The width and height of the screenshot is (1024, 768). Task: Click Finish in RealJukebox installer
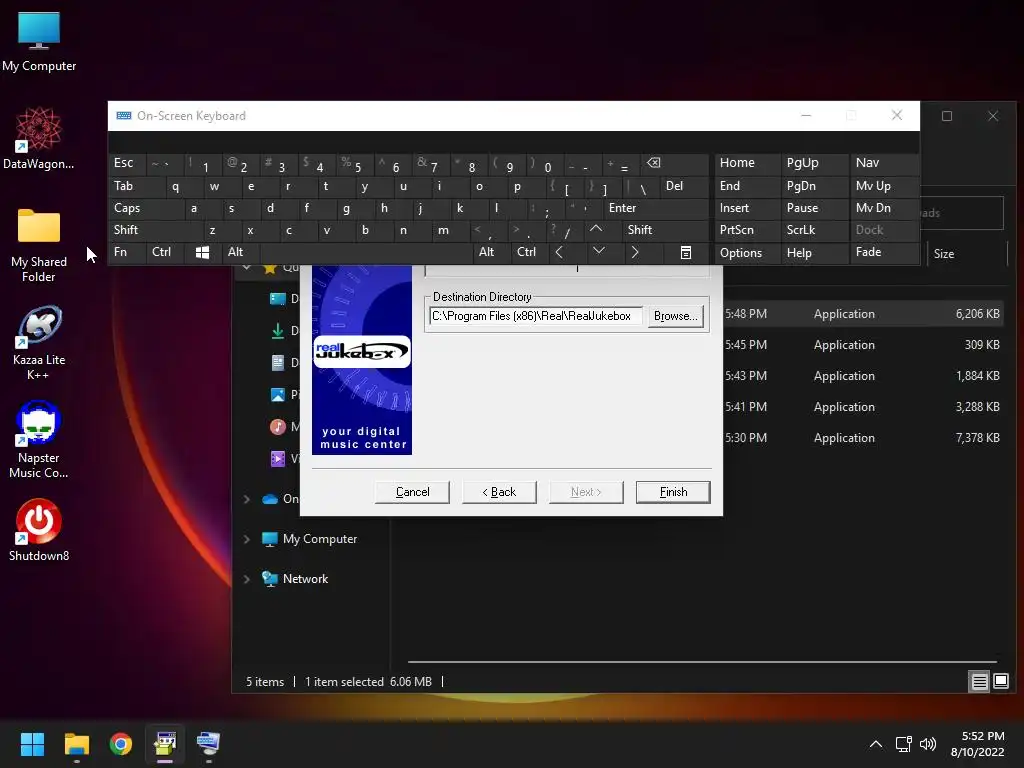[673, 492]
